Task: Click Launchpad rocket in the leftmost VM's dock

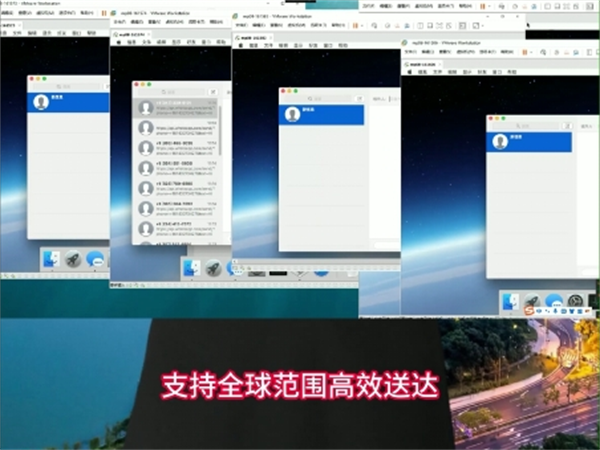Action: (x=72, y=259)
